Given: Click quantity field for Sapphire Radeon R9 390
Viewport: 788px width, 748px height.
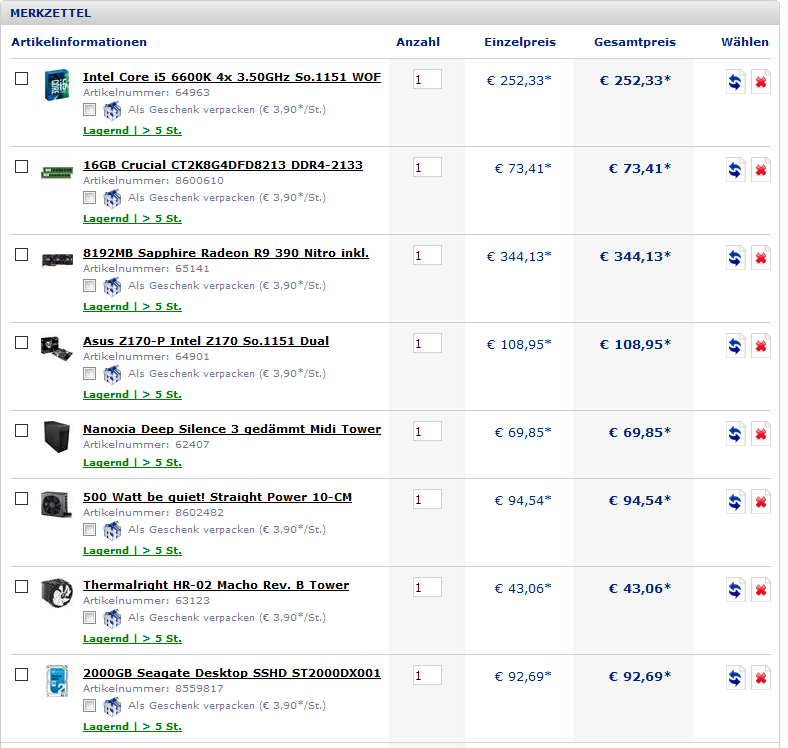Looking at the screenshot, I should pyautogui.click(x=427, y=255).
